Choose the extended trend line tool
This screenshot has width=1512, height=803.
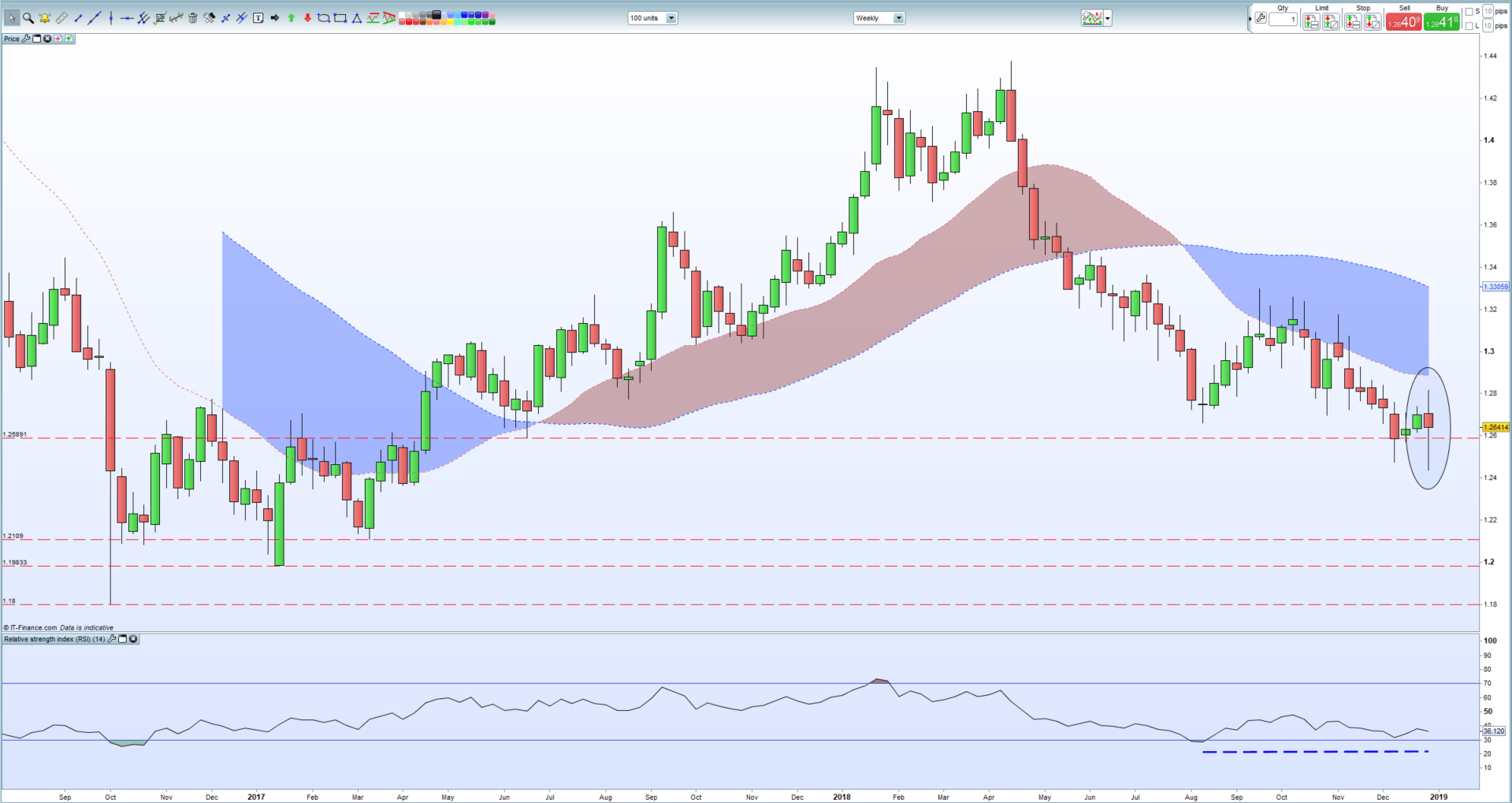[x=94, y=18]
